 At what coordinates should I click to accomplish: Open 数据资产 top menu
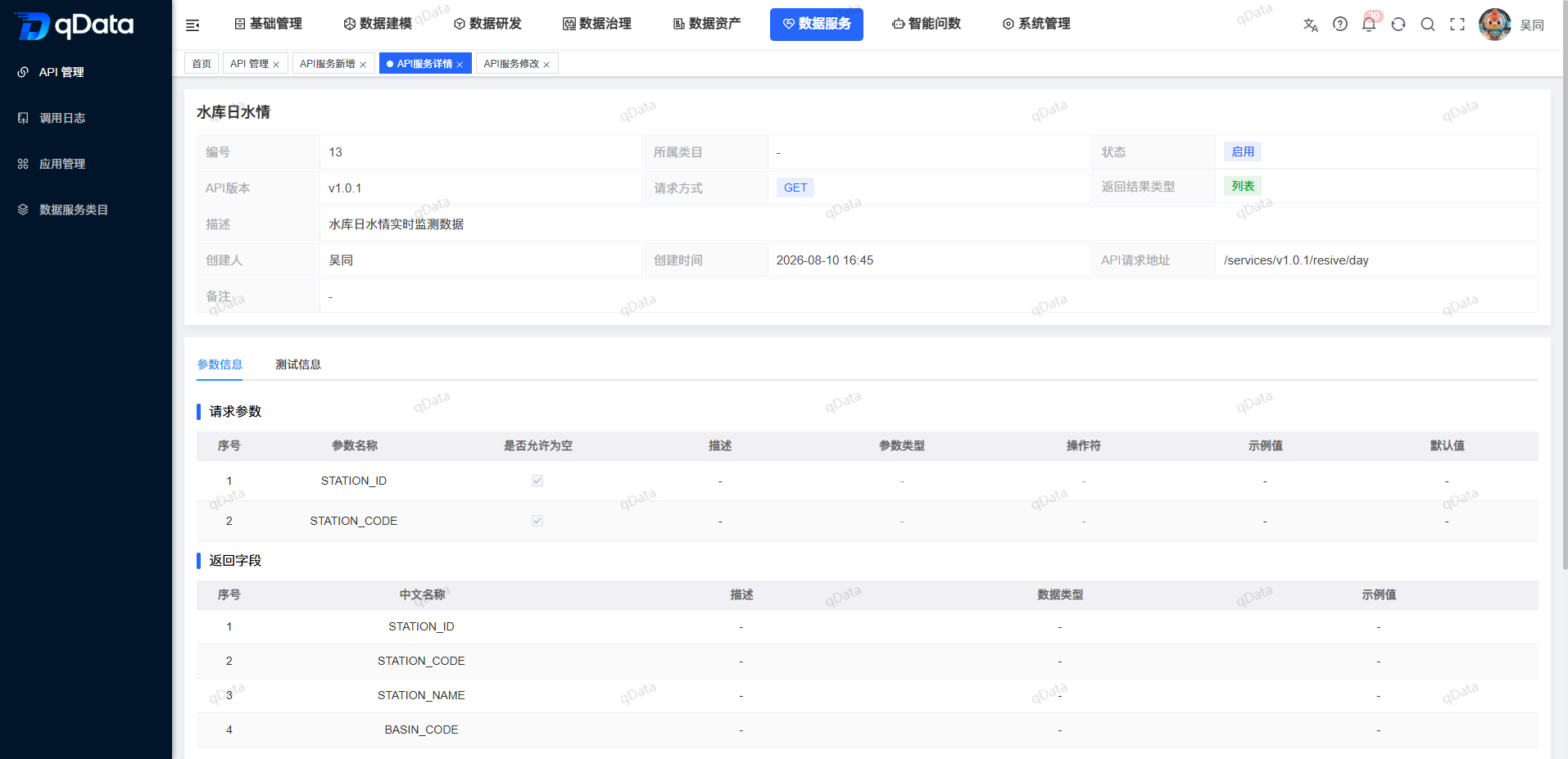pyautogui.click(x=707, y=24)
